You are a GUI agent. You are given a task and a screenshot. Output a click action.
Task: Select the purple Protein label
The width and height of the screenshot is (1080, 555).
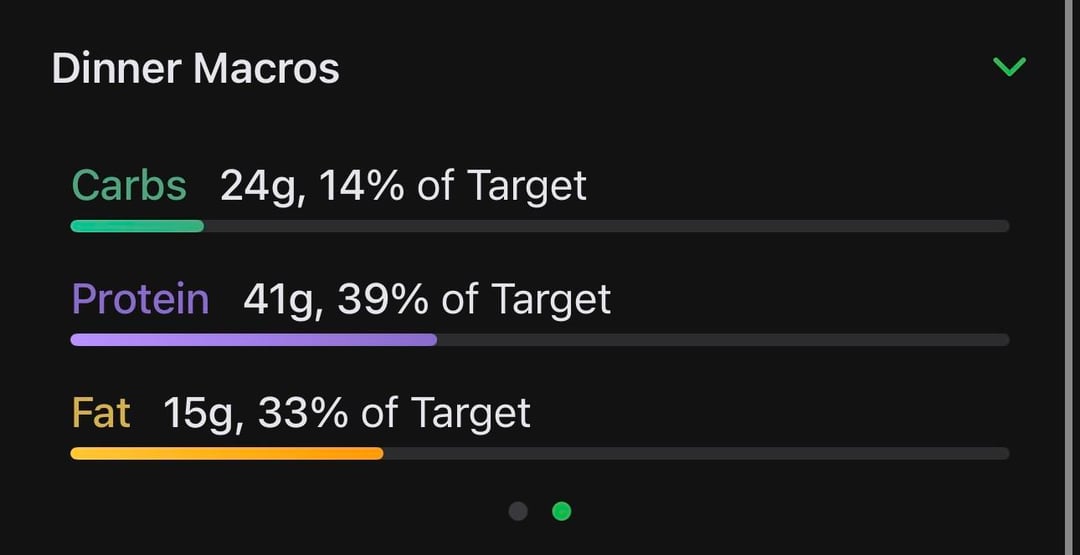pyautogui.click(x=140, y=299)
